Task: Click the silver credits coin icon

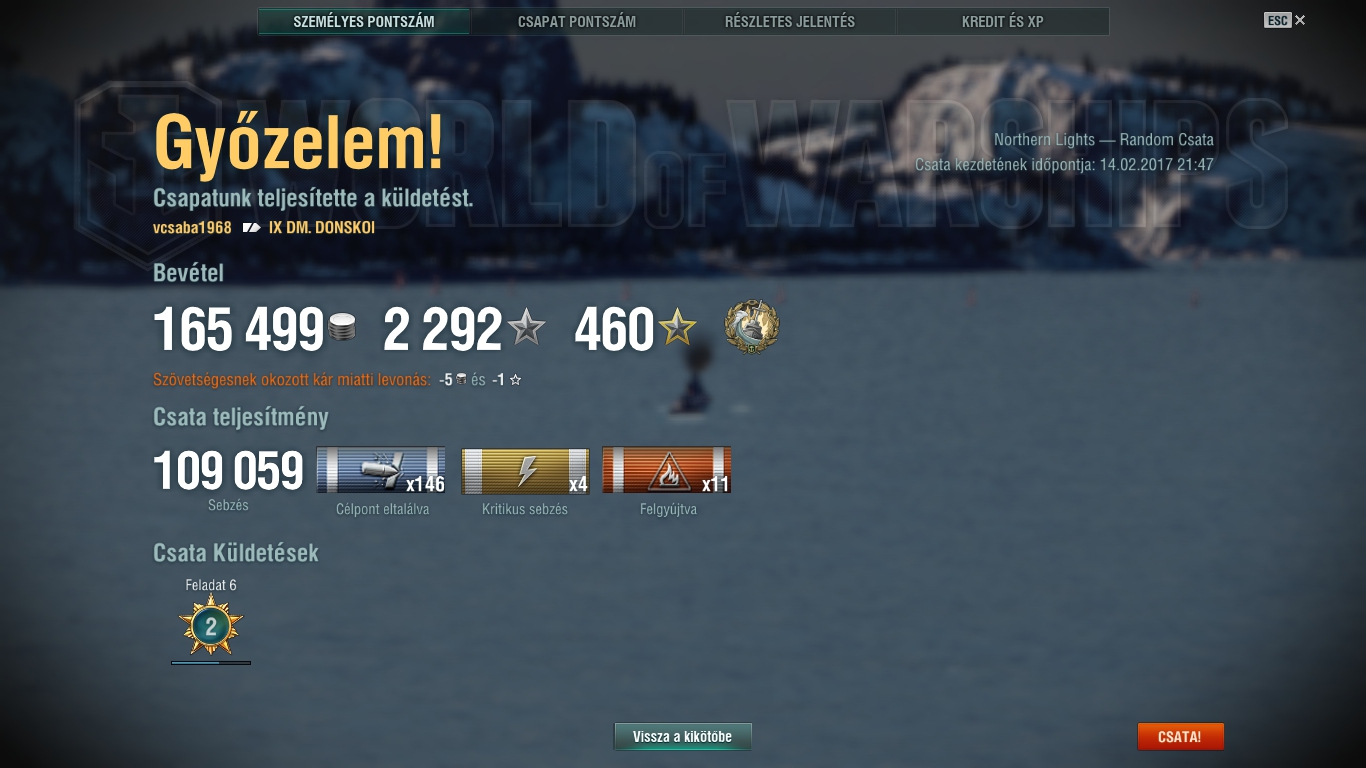Action: pyautogui.click(x=342, y=329)
